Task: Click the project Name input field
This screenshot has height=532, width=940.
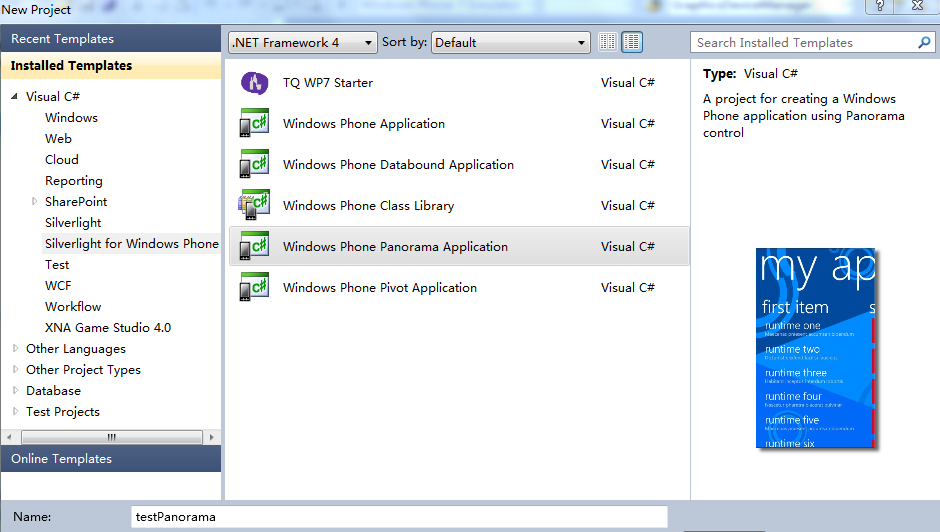Action: click(399, 517)
